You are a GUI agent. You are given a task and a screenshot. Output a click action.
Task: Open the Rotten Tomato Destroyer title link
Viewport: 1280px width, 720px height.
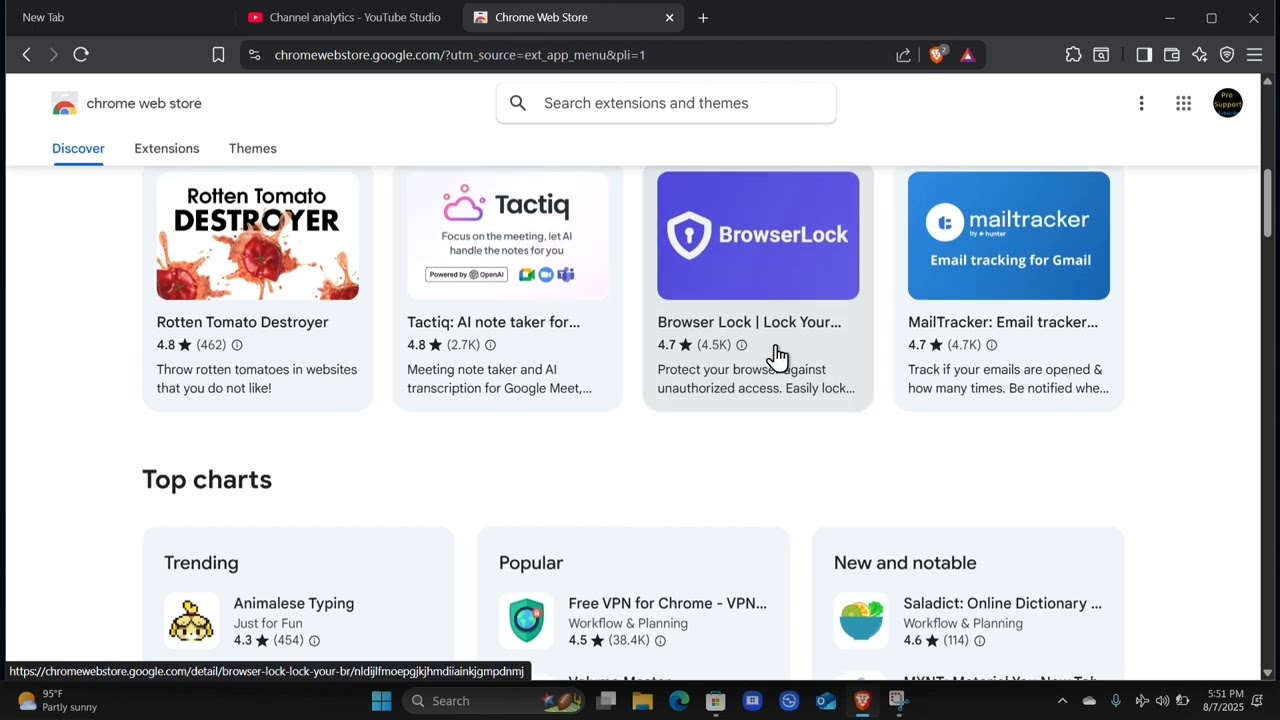[x=243, y=322]
